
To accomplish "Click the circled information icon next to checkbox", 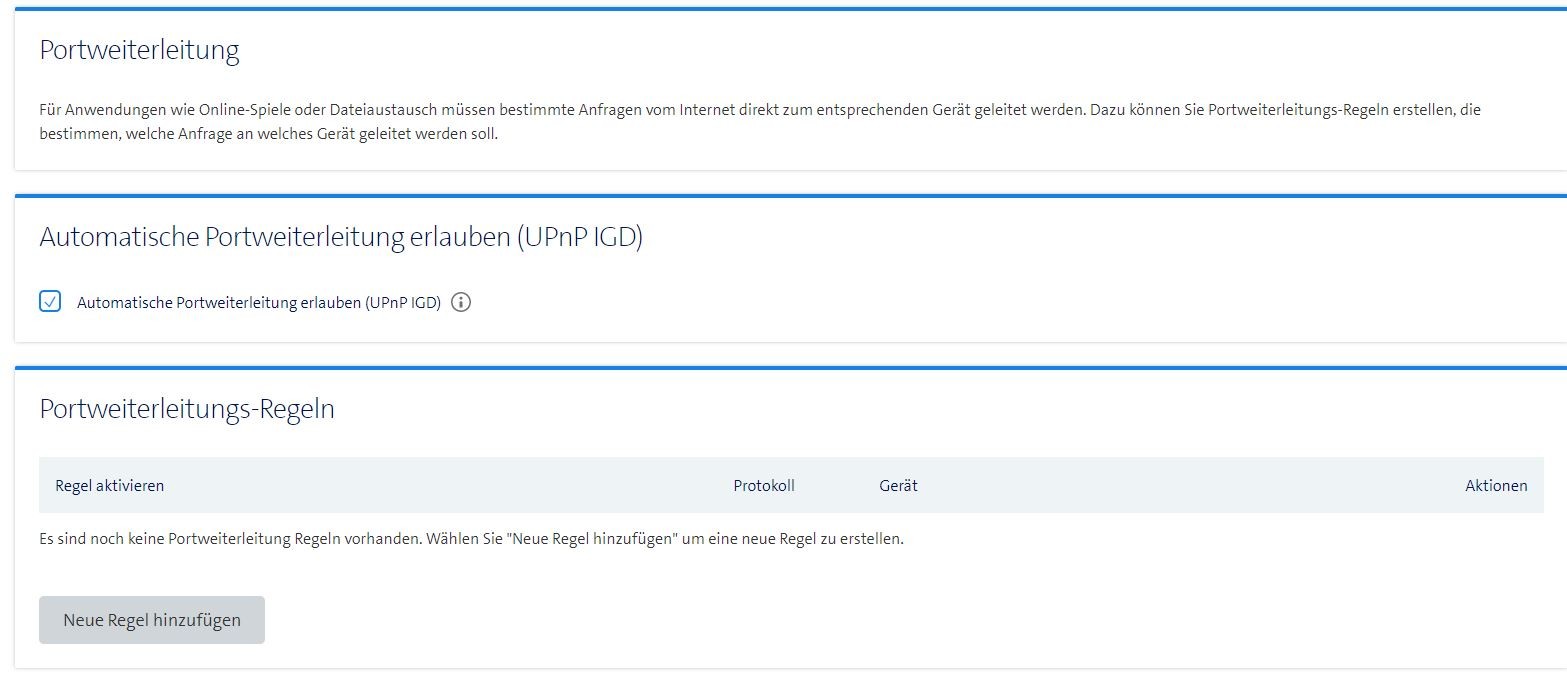I will 462,301.
